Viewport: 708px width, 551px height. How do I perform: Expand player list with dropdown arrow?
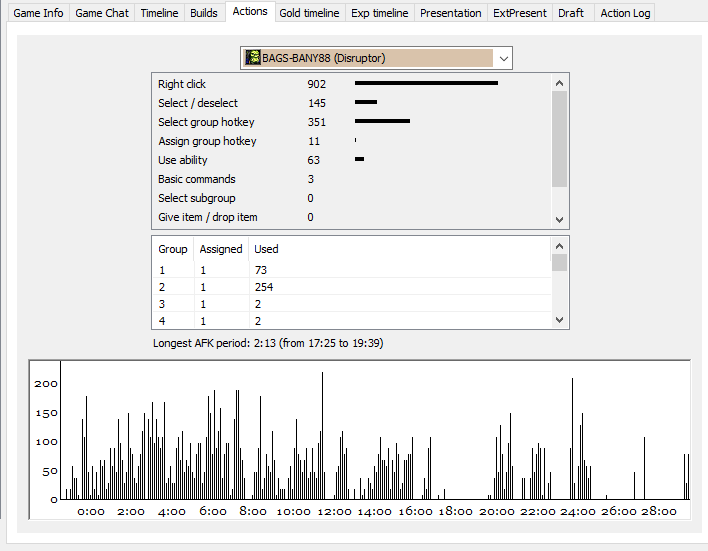[504, 58]
